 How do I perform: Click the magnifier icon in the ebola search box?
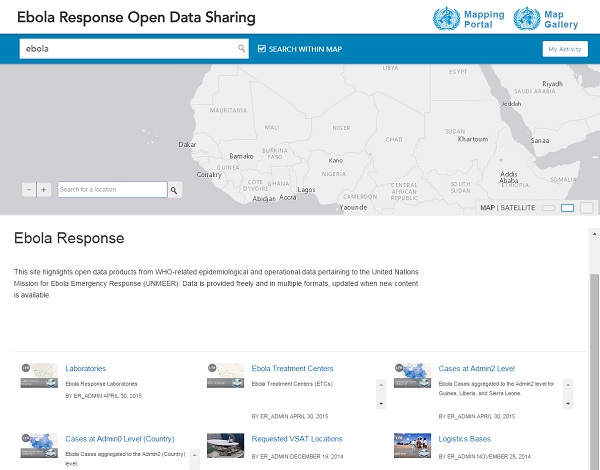pos(241,48)
